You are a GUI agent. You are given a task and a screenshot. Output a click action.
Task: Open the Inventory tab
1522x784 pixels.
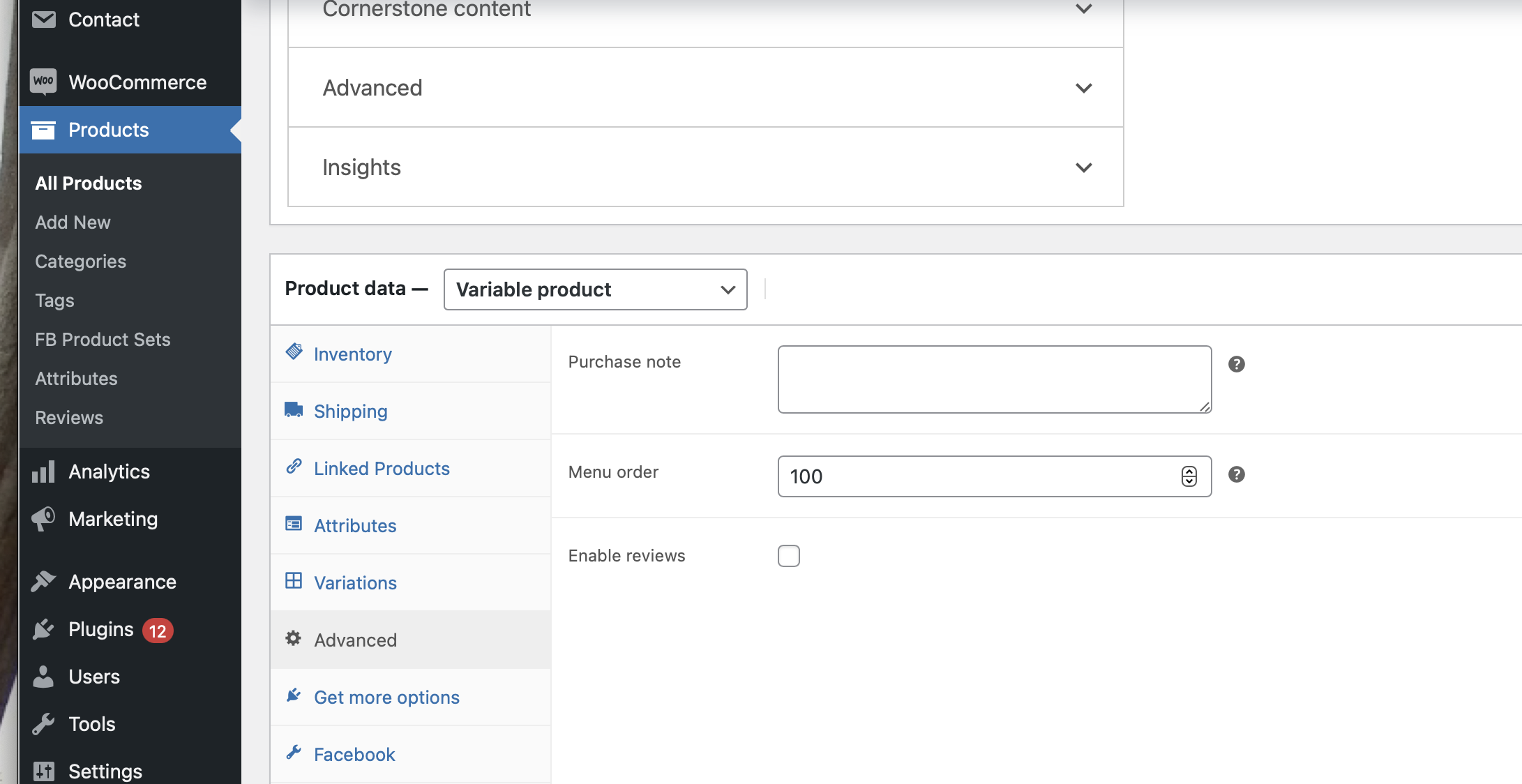tap(352, 354)
